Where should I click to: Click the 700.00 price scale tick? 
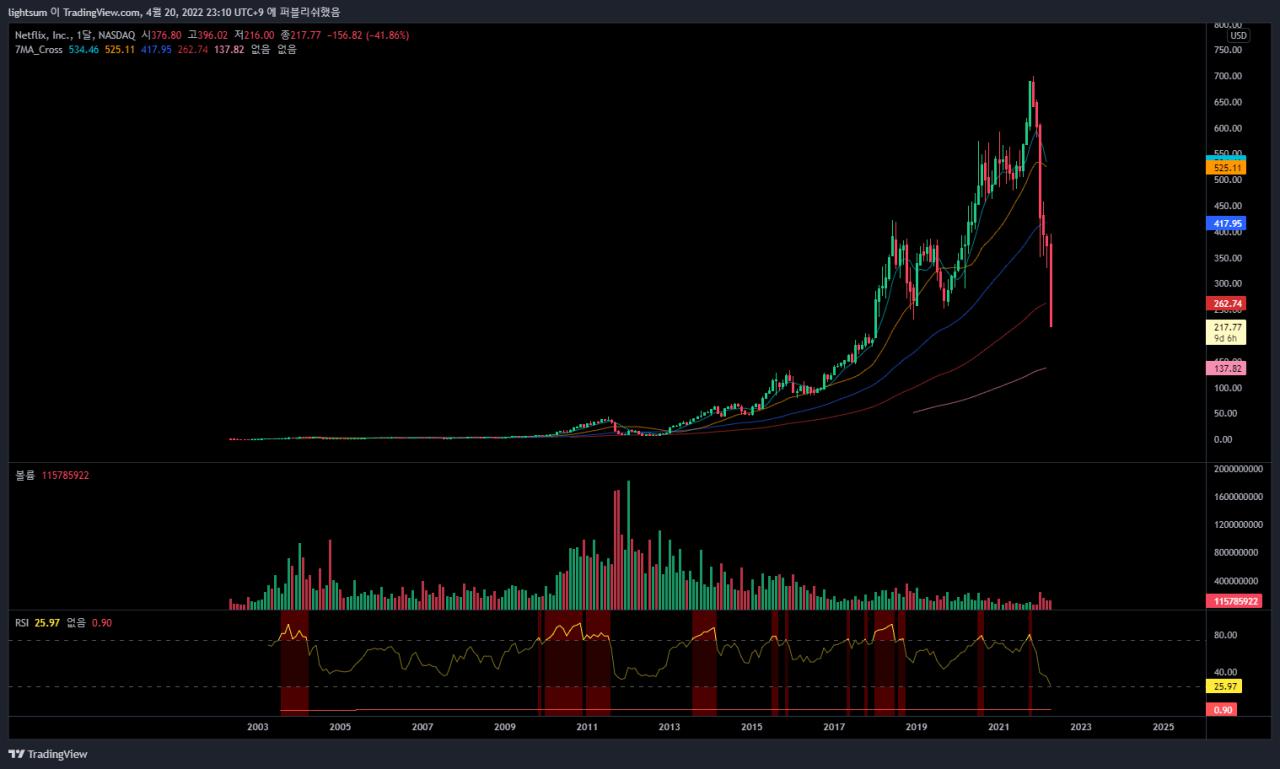click(1228, 76)
